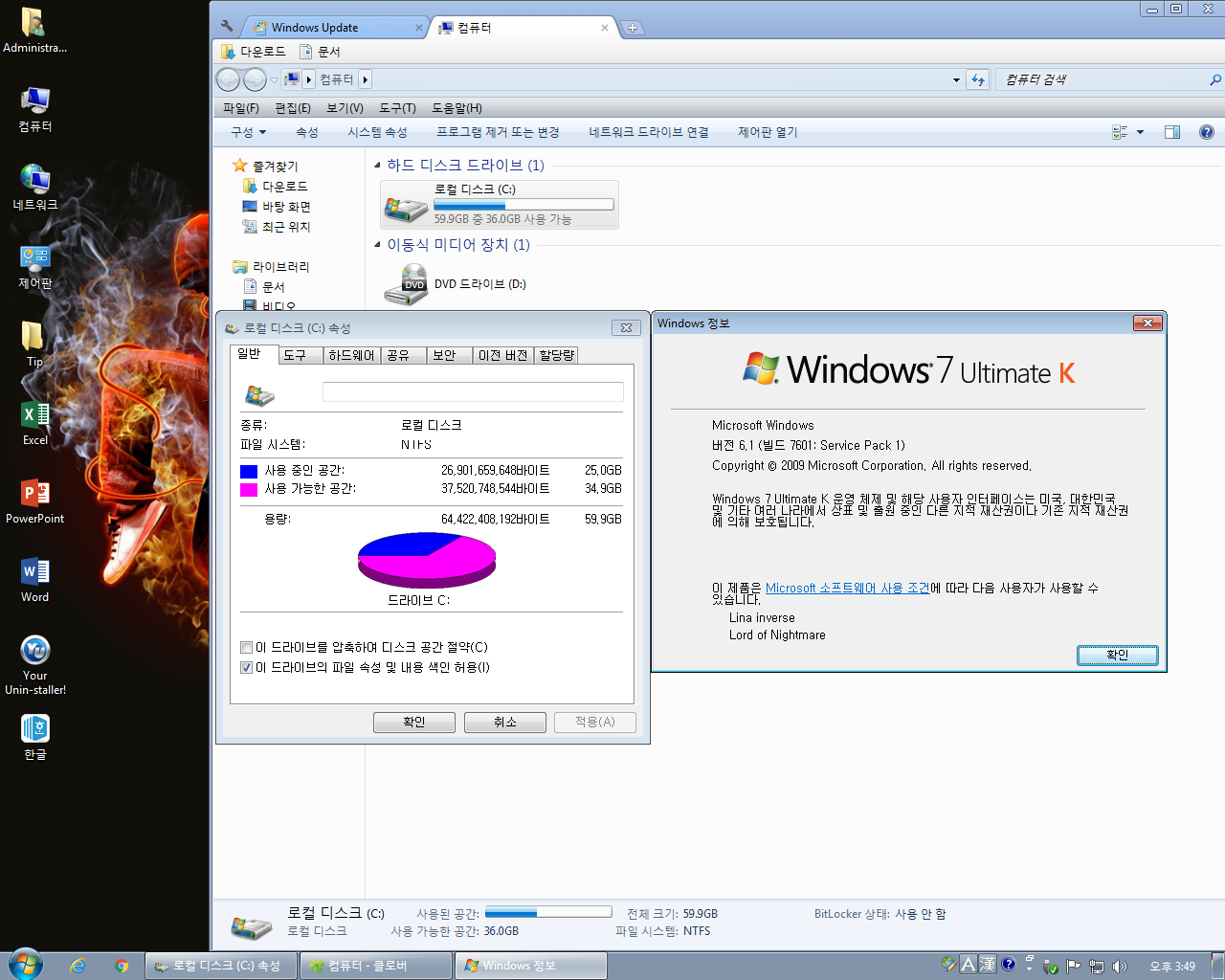This screenshot has height=980, width=1225.
Task: Enable compress this drive checkbox
Action: tap(247, 647)
